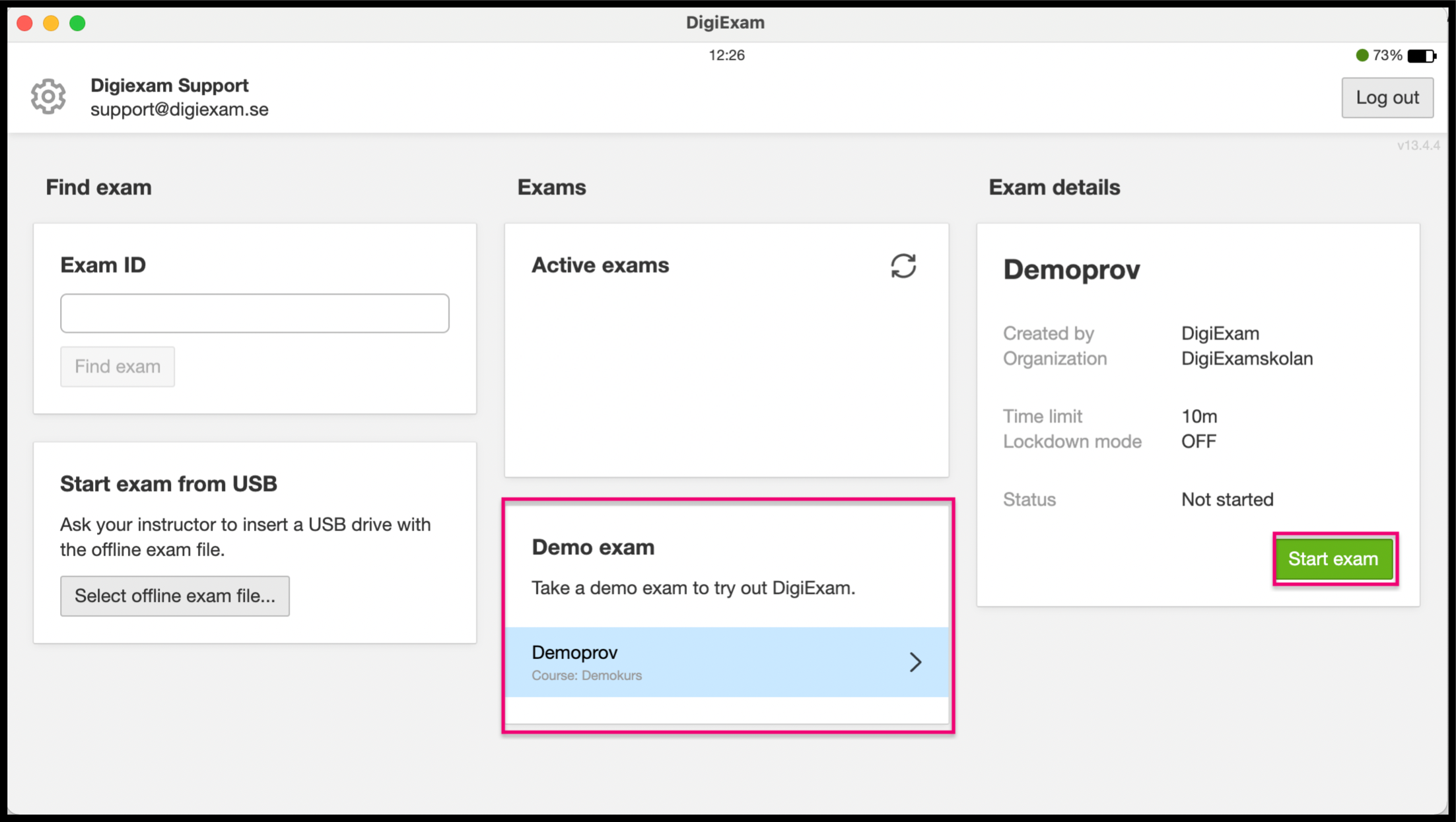The width and height of the screenshot is (1456, 822).
Task: Open Demoprov using its chevron arrow
Action: (915, 662)
